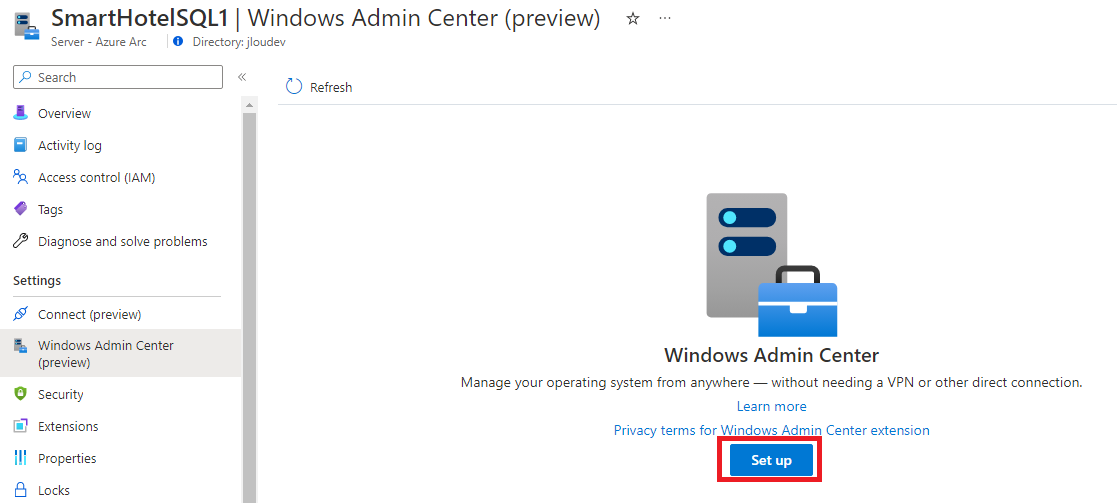The height and width of the screenshot is (503, 1117).
Task: Click the Refresh toolbar label
Action: [x=331, y=87]
